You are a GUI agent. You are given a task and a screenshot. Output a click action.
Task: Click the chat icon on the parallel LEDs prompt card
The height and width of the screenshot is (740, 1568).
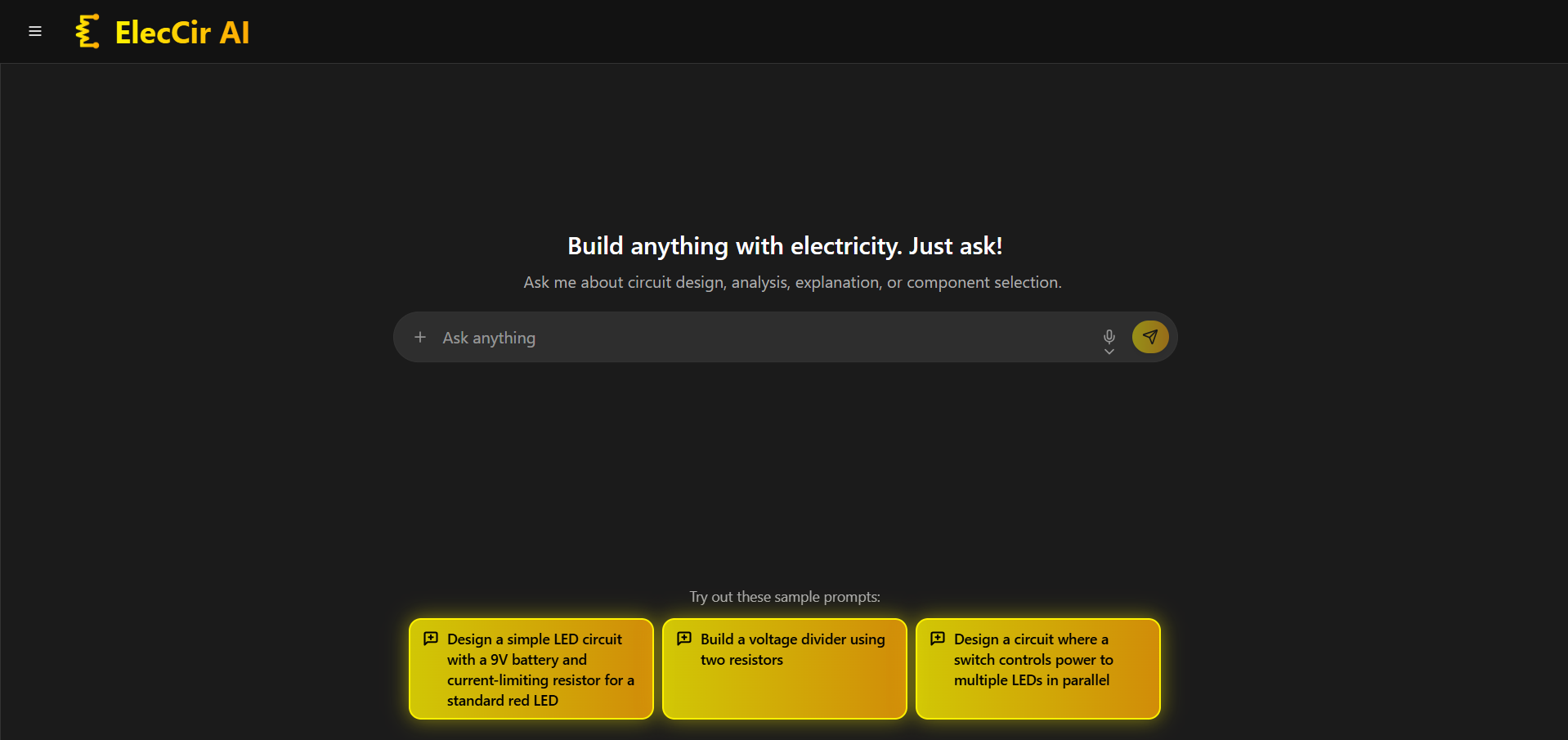[x=938, y=639]
